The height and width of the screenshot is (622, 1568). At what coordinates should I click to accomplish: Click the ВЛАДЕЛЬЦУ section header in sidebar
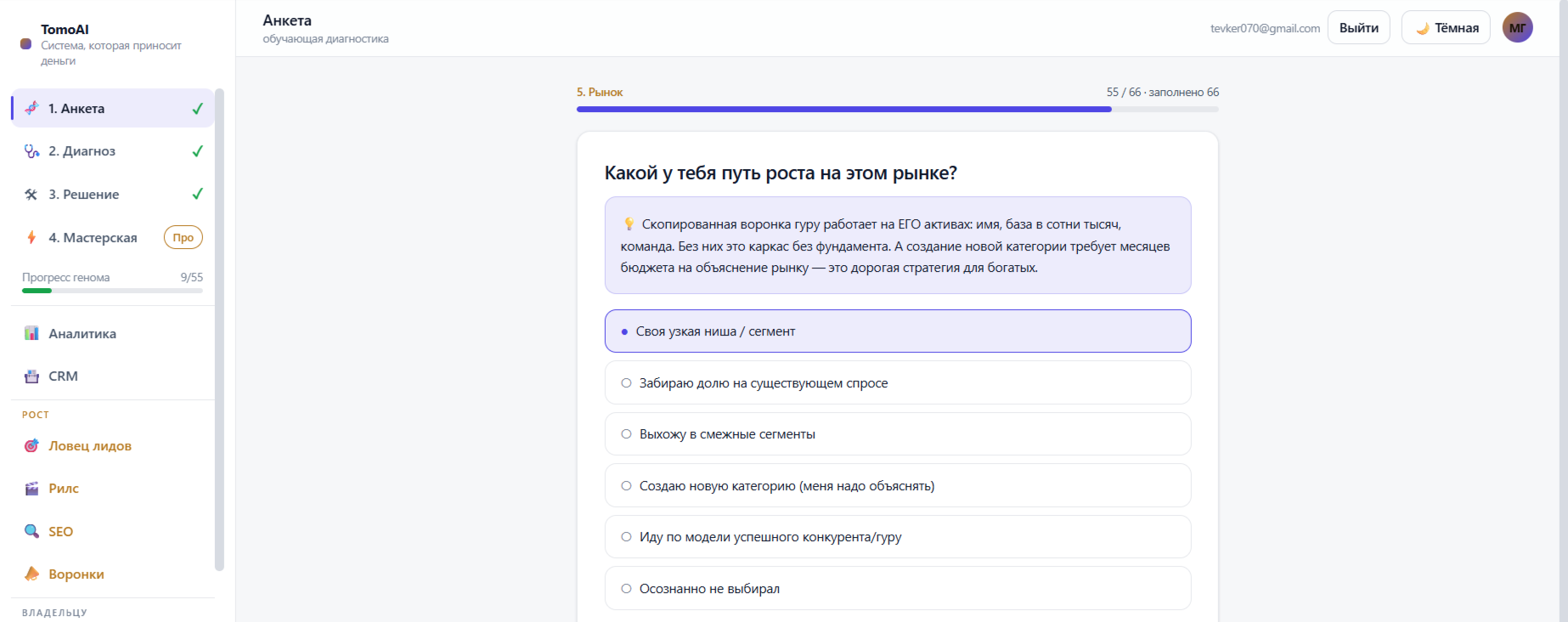(54, 613)
